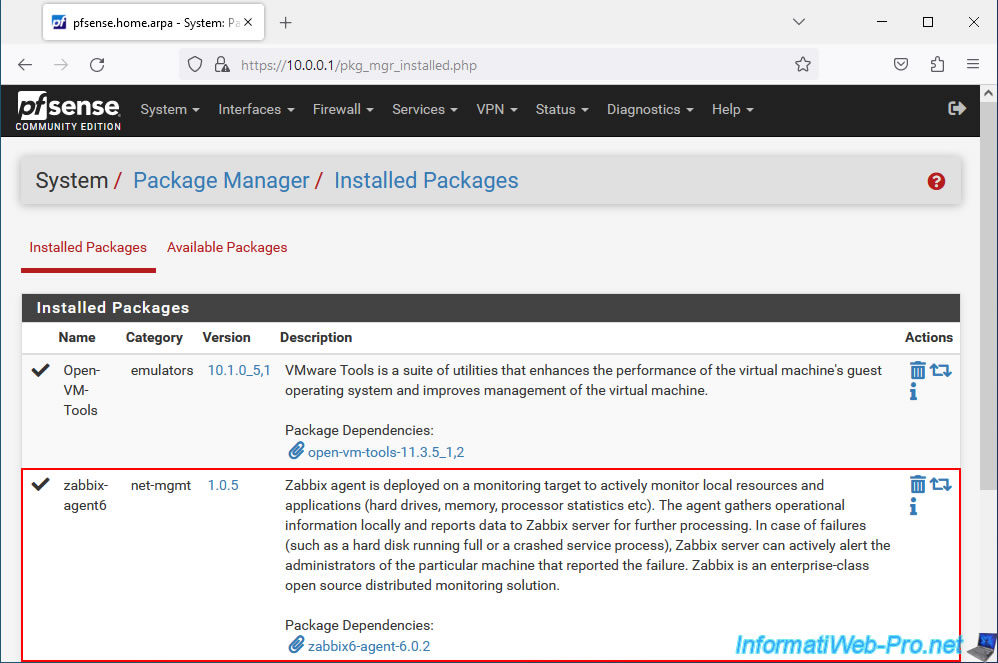Image resolution: width=998 pixels, height=663 pixels.
Task: Click the scrollbar up arrow
Action: [x=988, y=94]
